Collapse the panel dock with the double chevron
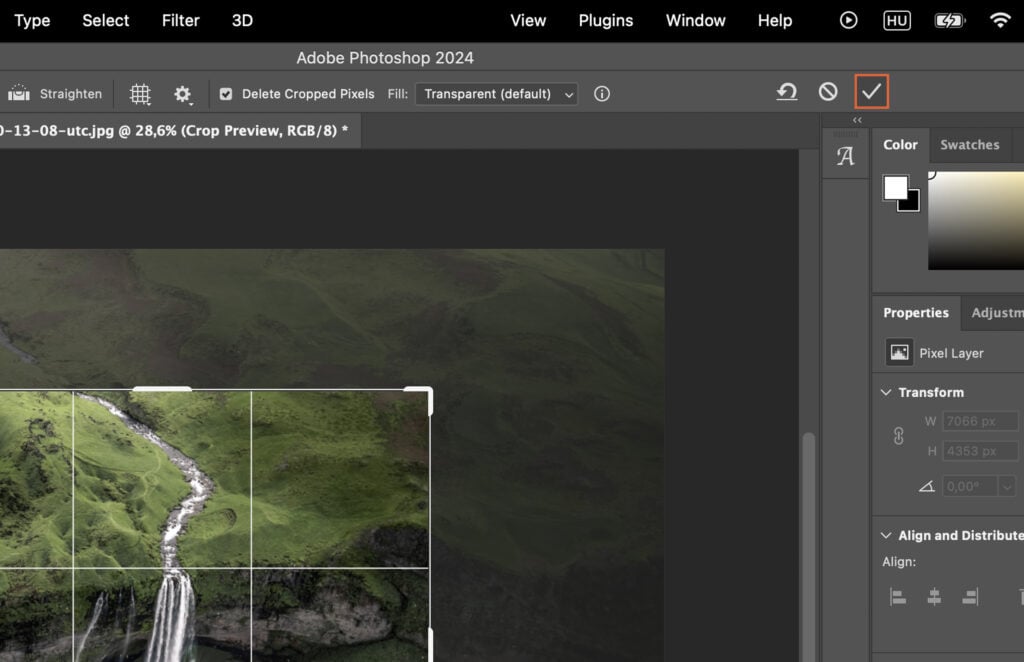1024x662 pixels. 856,118
